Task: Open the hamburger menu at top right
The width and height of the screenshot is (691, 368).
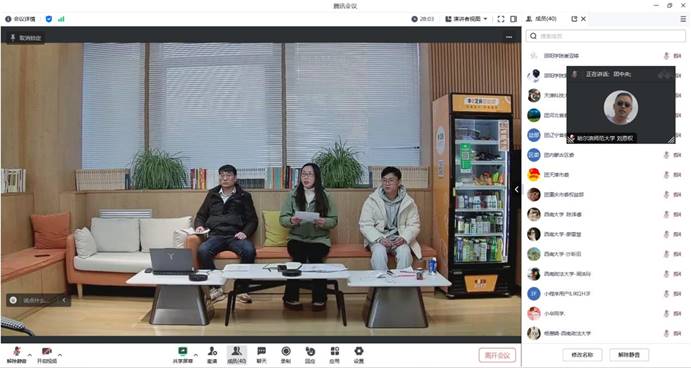Action: pos(683,19)
